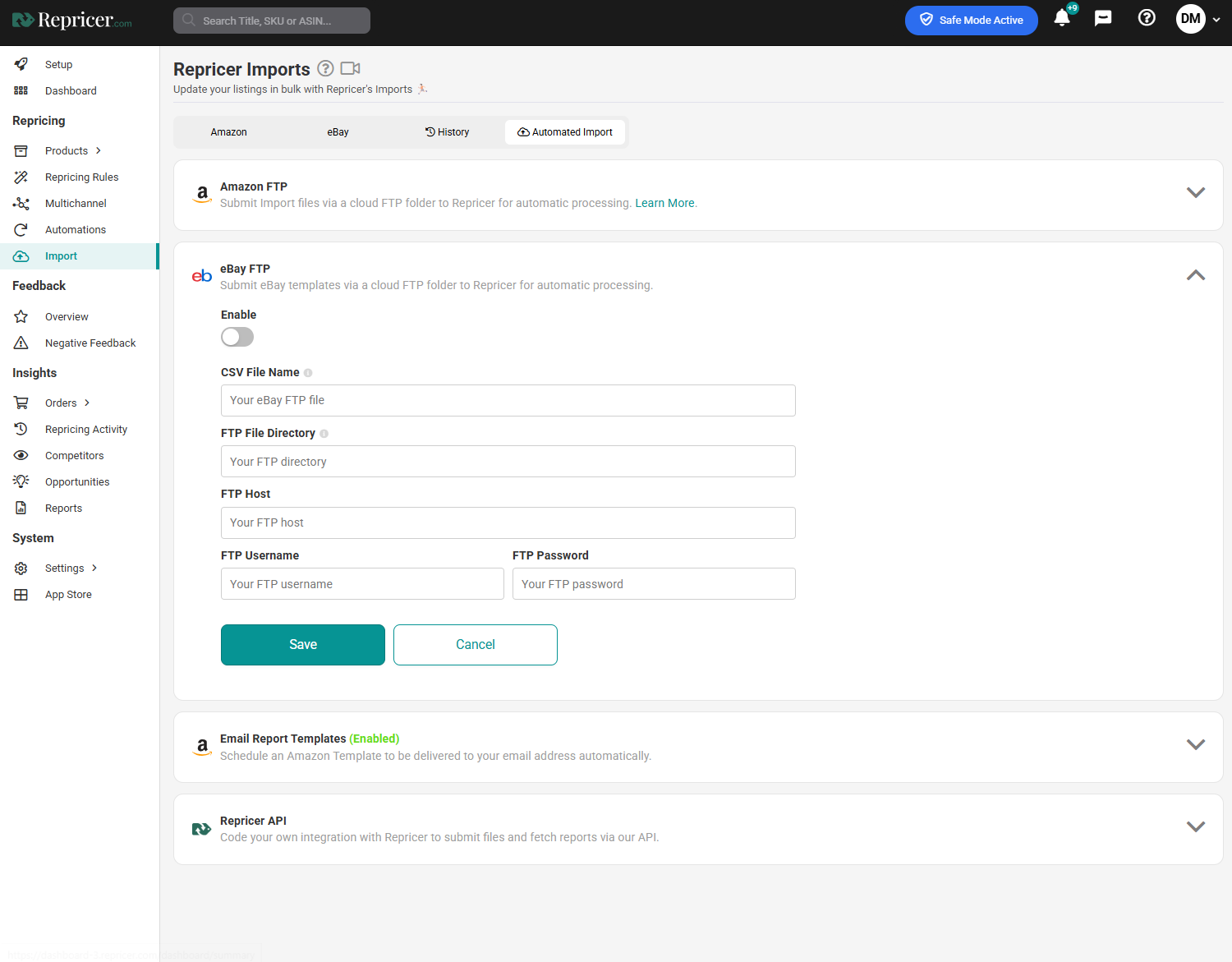Open the chat messages icon
Screen dimensions: 1232x962
(1103, 18)
